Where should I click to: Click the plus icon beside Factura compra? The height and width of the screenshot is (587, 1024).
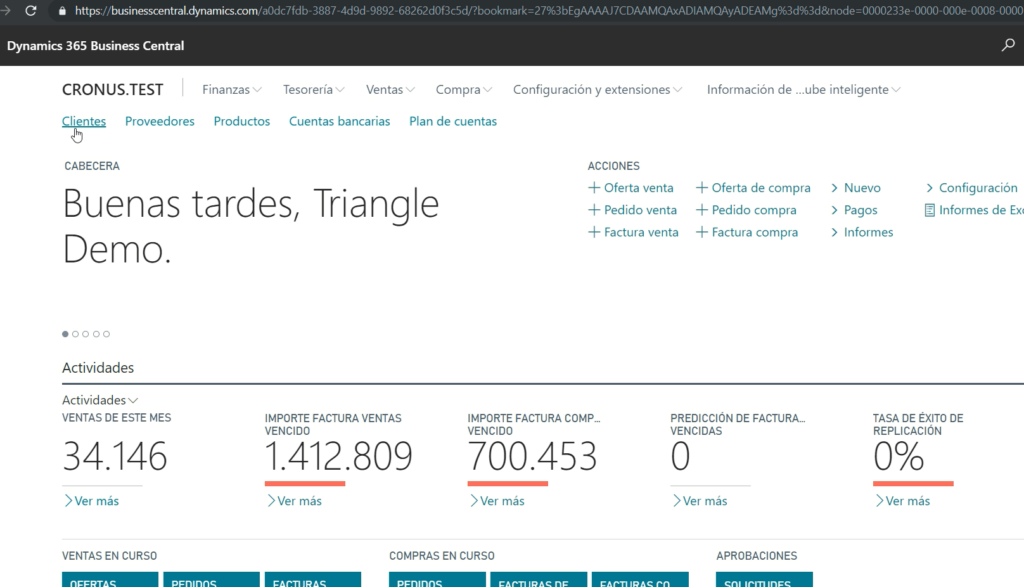point(702,232)
